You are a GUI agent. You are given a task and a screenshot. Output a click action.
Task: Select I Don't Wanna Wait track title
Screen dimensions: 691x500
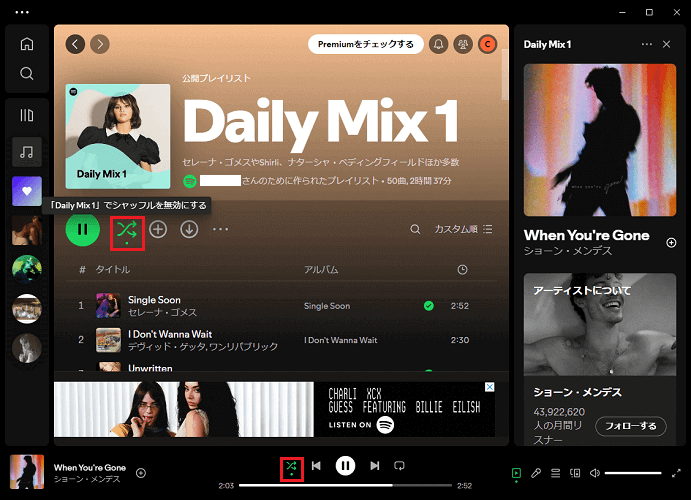point(170,334)
